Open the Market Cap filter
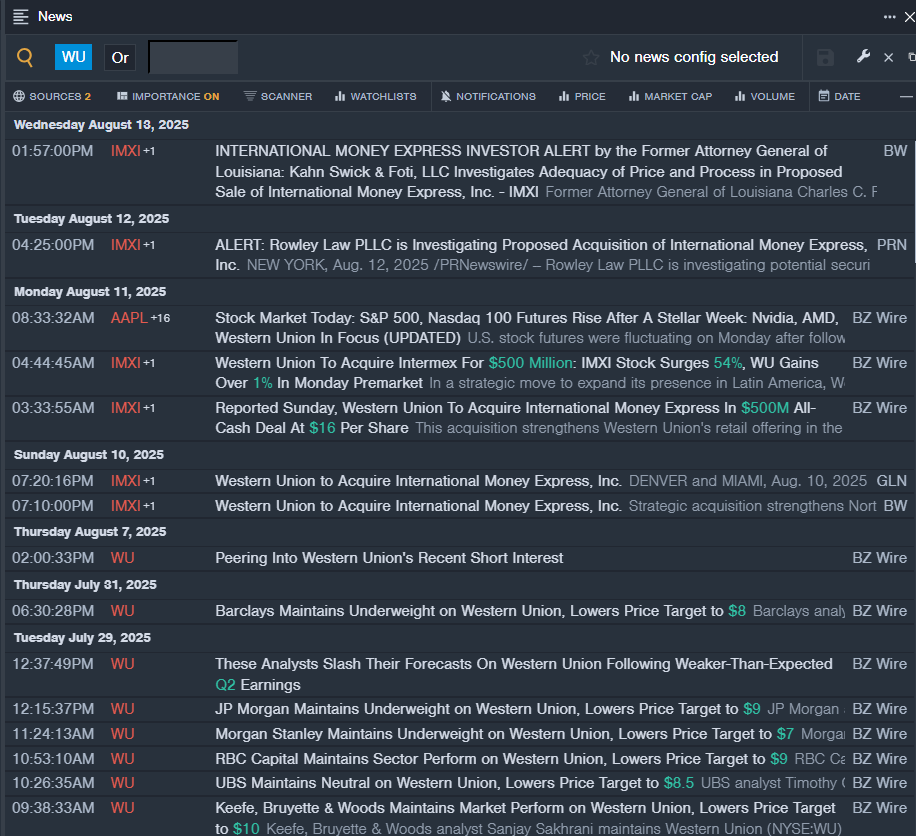This screenshot has width=916, height=836. click(670, 96)
